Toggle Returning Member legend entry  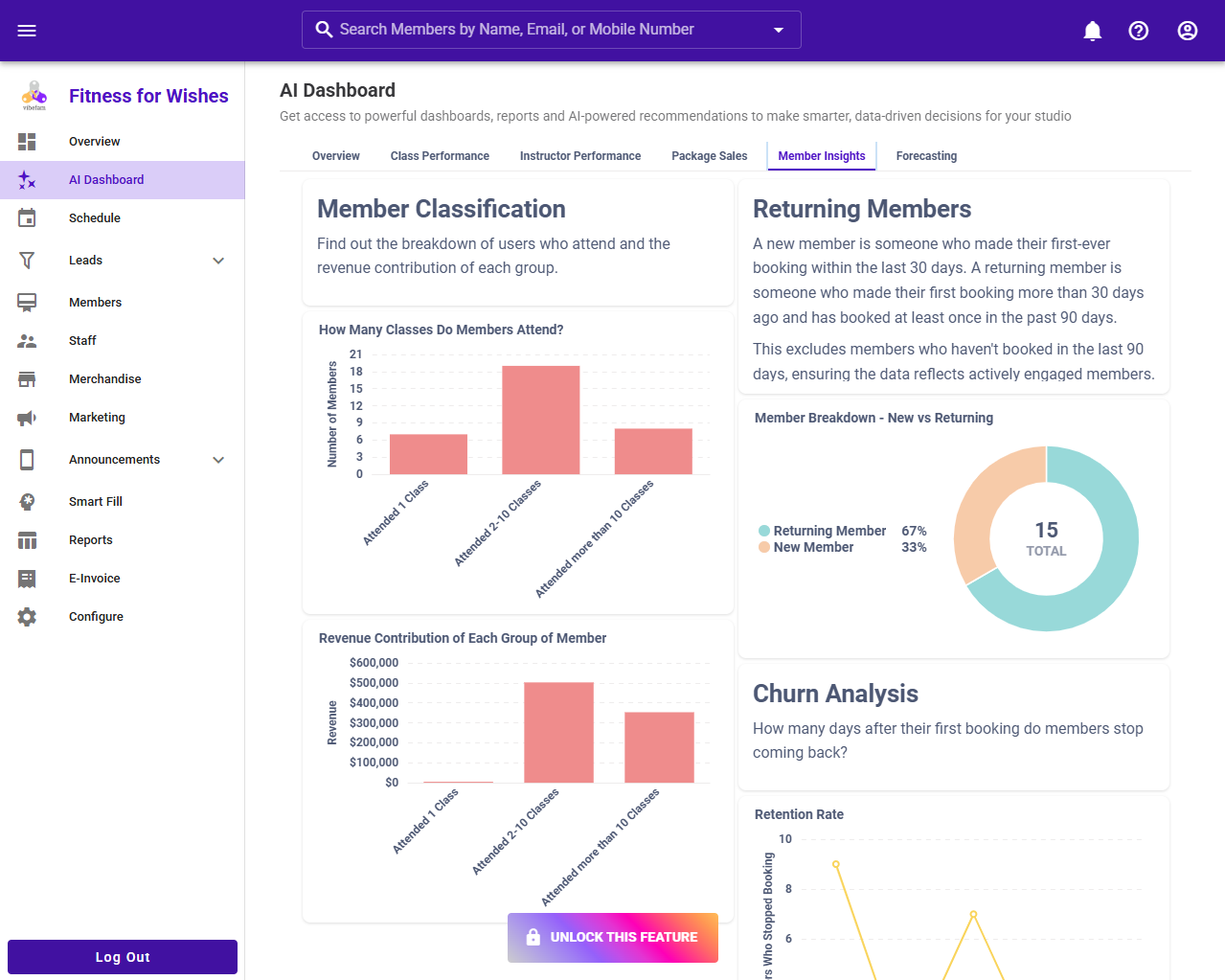(x=828, y=531)
